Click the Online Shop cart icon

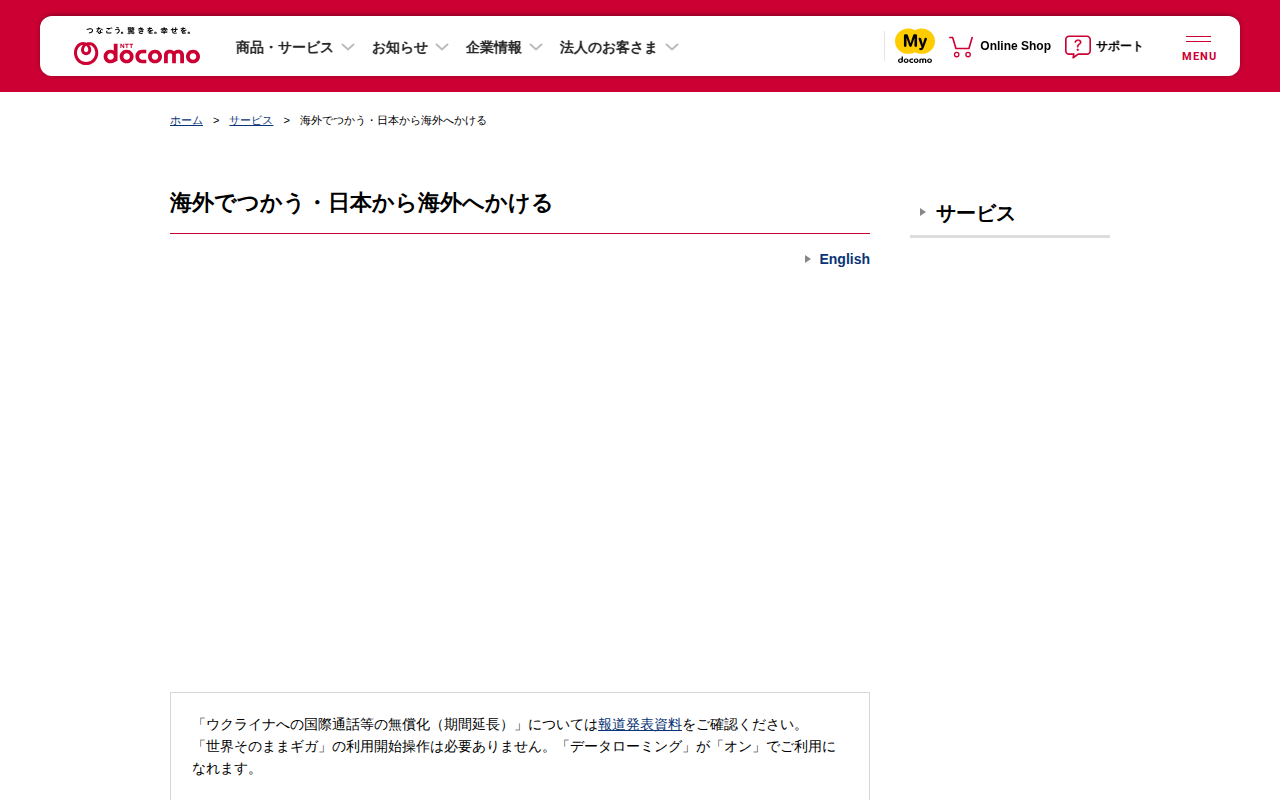(x=961, y=46)
